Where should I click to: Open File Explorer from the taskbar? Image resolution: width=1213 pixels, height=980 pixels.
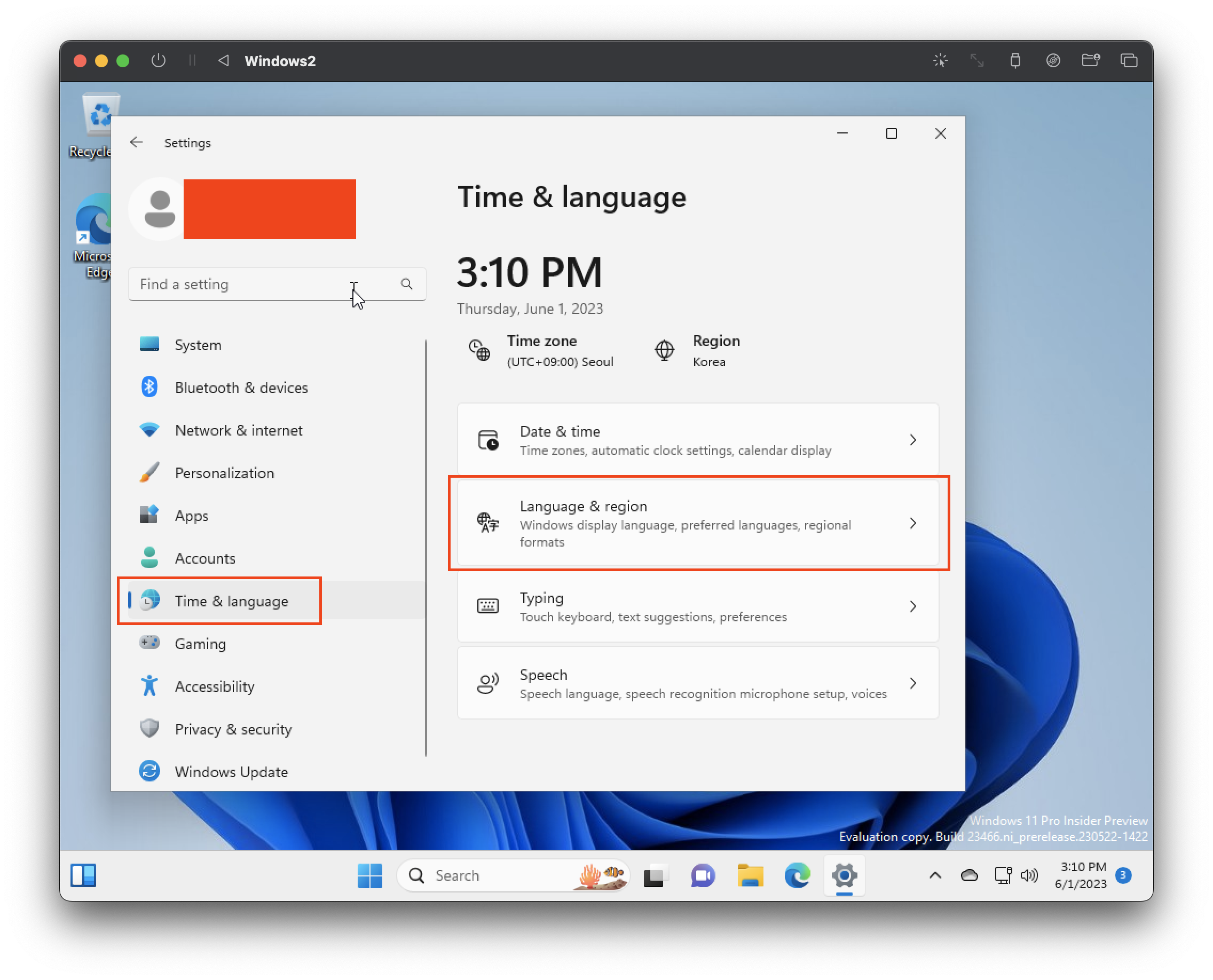coord(750,875)
